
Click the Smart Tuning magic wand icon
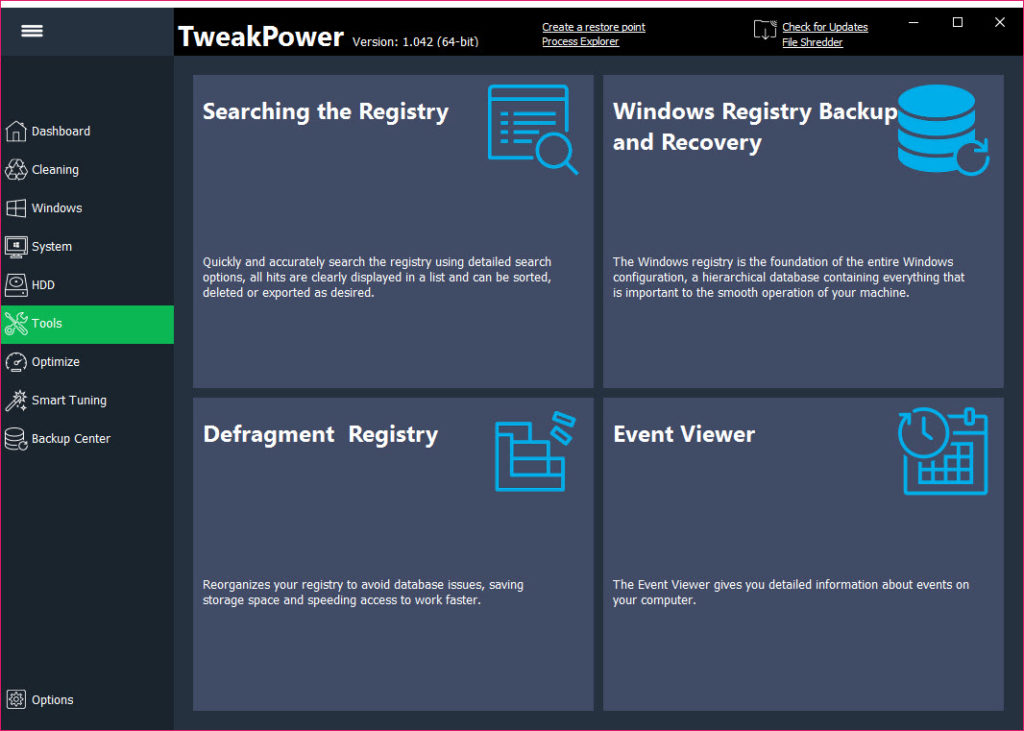pos(16,400)
